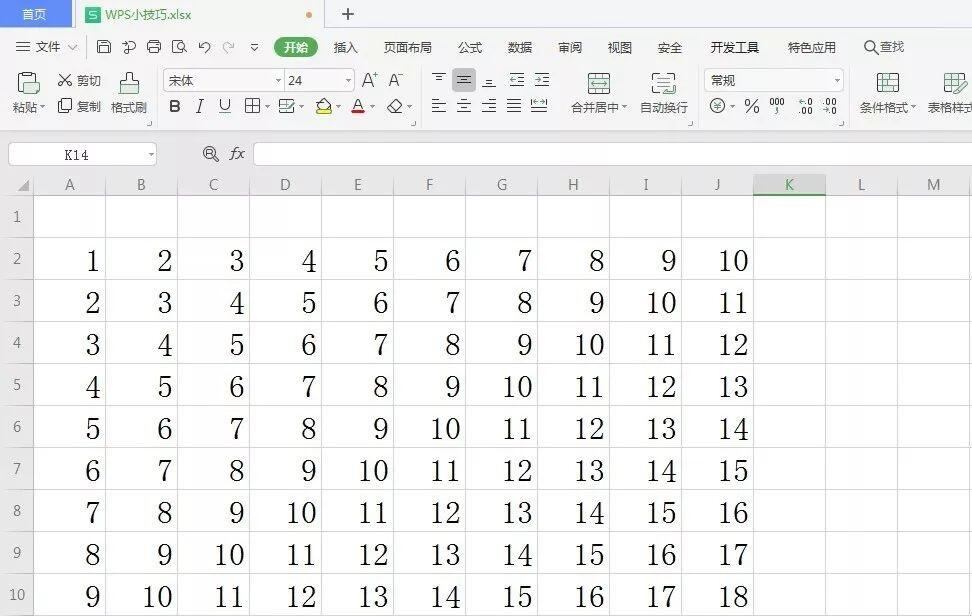Toggle underline formatting

coord(225,107)
